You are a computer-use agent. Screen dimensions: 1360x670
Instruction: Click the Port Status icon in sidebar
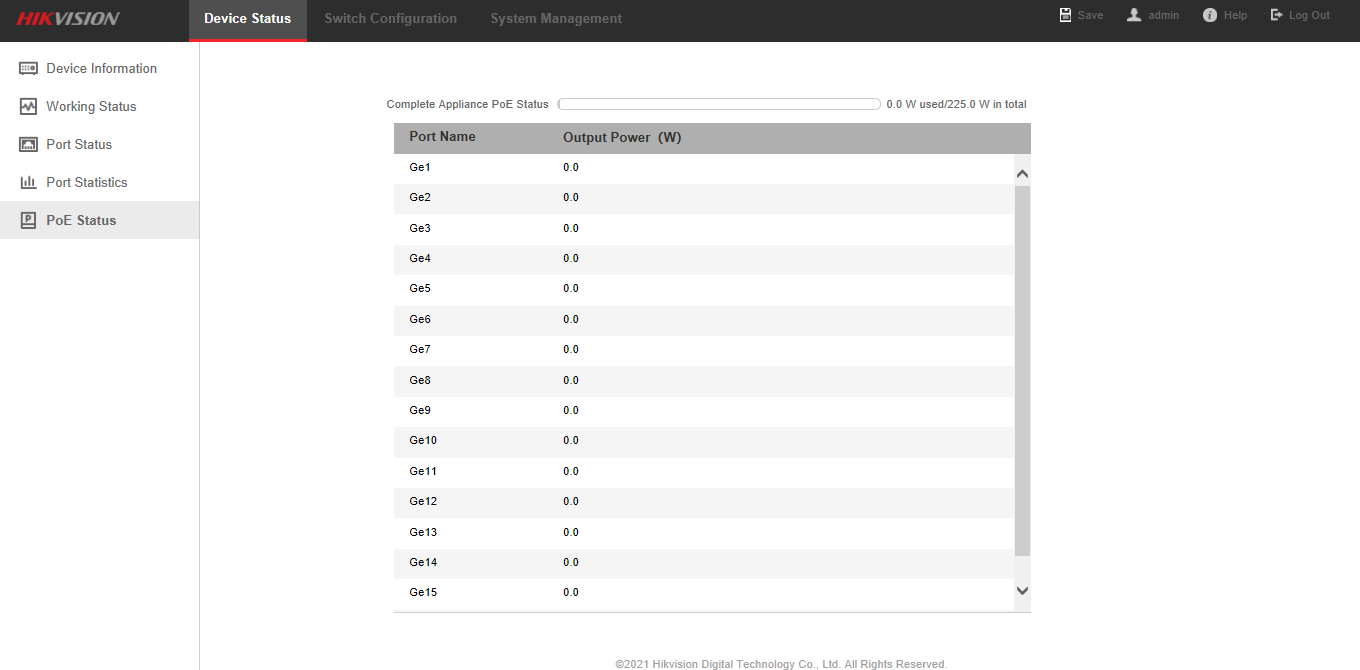[x=28, y=145]
